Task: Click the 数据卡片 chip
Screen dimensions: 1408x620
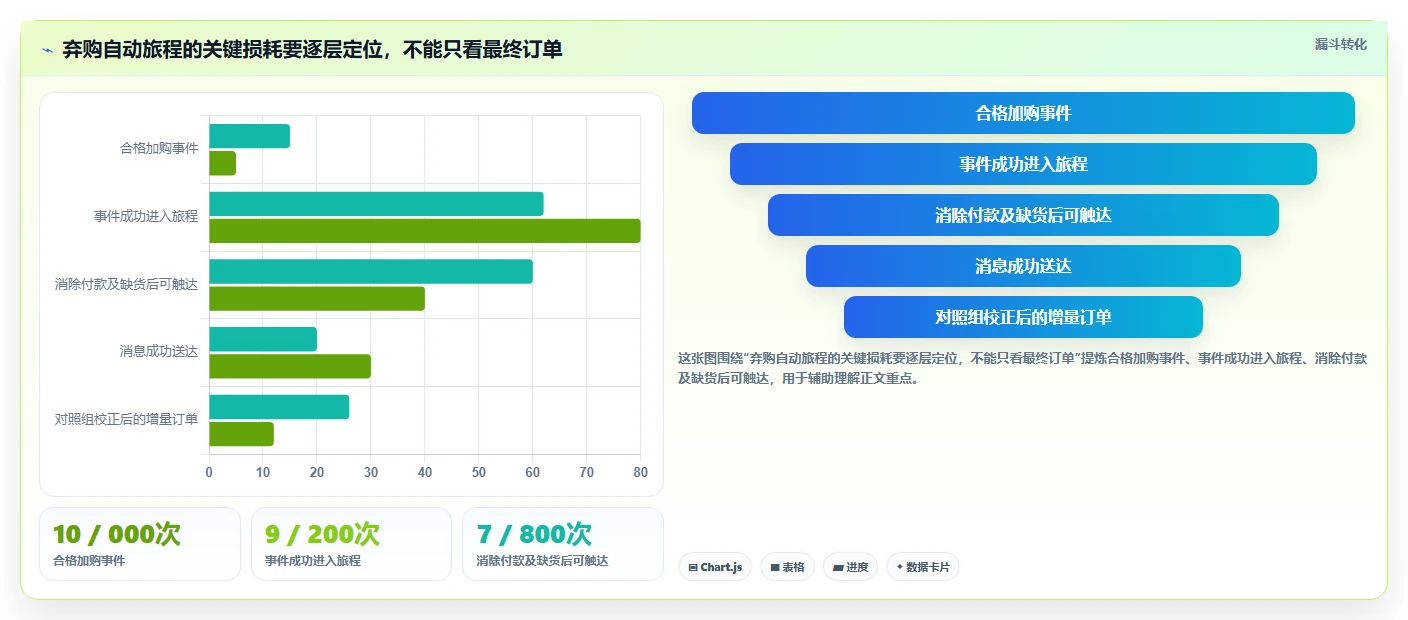Action: coord(922,567)
